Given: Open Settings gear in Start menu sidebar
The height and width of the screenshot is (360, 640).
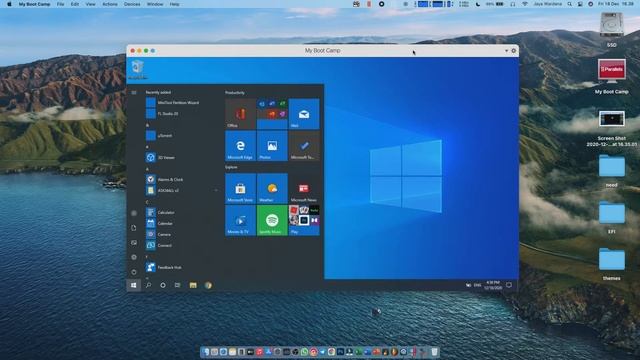Looking at the screenshot, I should pos(133,257).
